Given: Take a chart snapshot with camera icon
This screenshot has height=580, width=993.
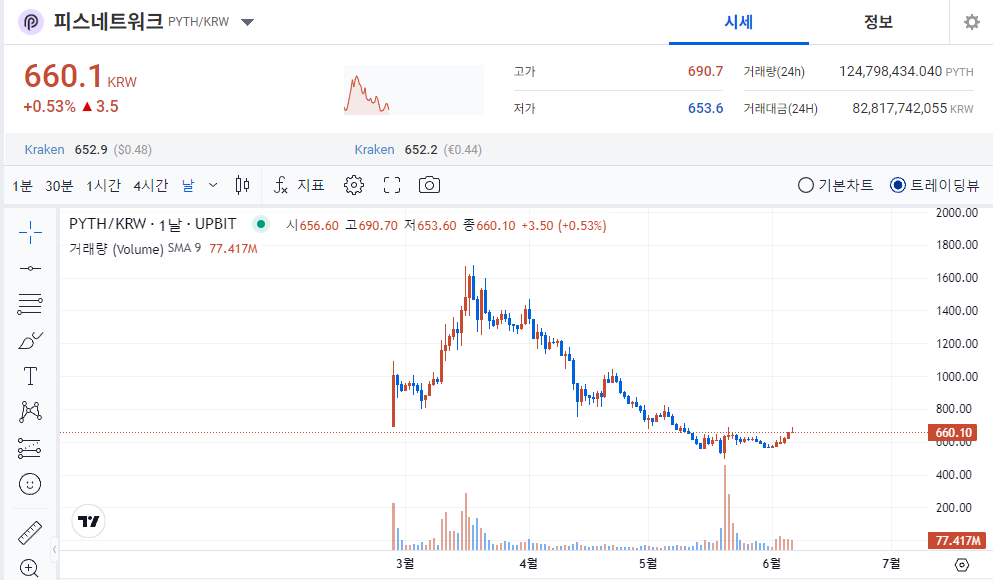Looking at the screenshot, I should click(x=429, y=185).
